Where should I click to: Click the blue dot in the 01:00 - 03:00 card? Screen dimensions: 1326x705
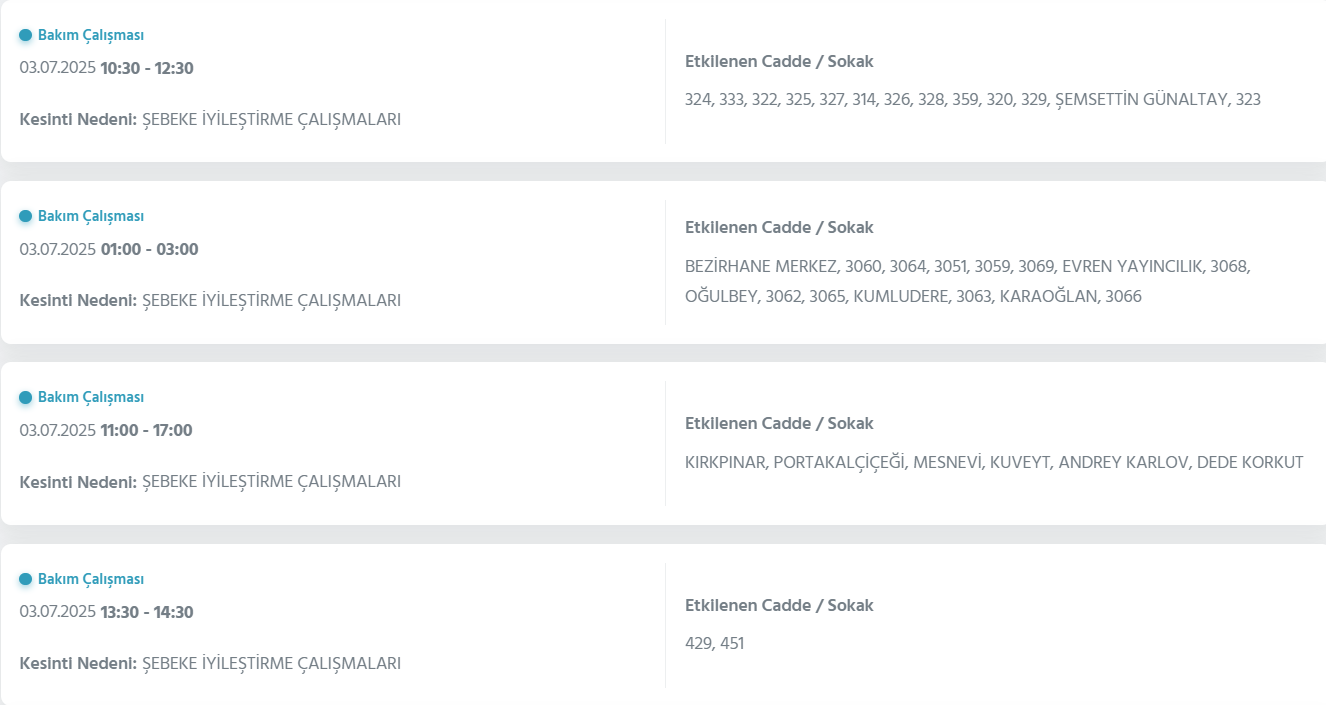[26, 217]
